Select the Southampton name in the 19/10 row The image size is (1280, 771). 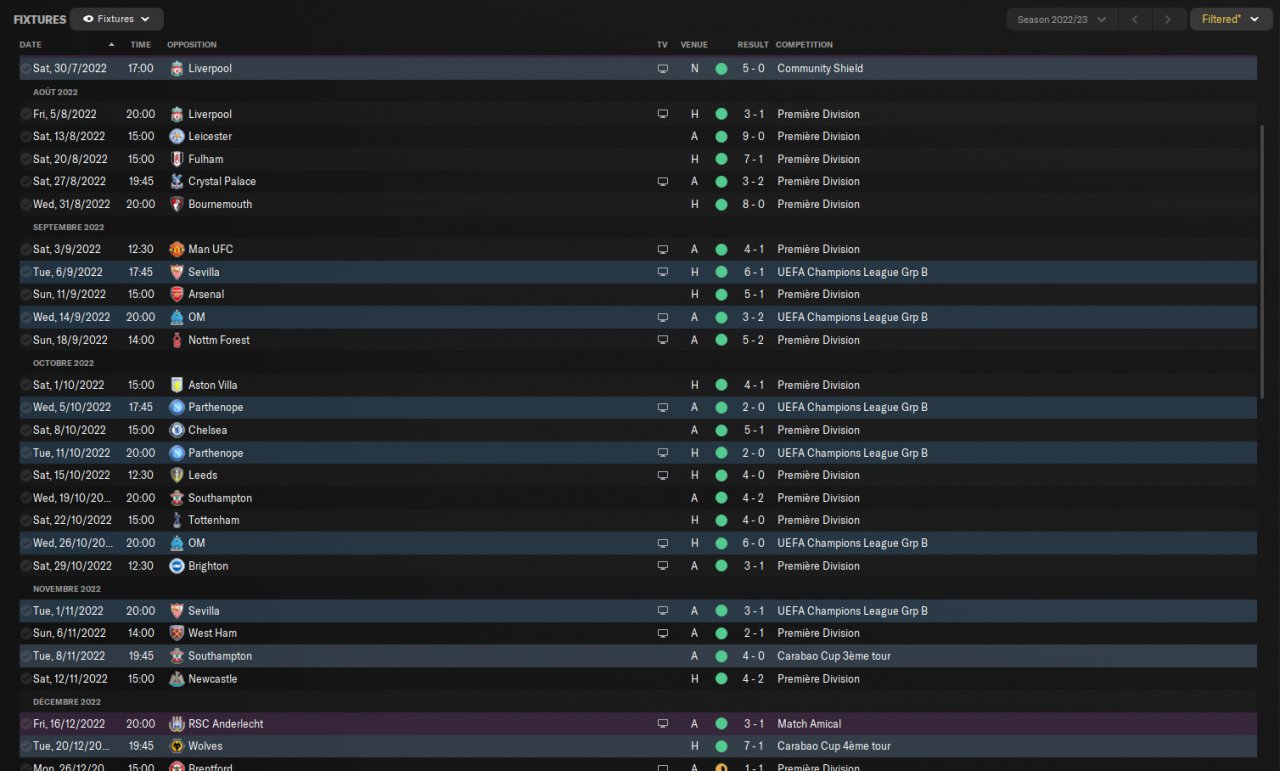[x=220, y=498]
